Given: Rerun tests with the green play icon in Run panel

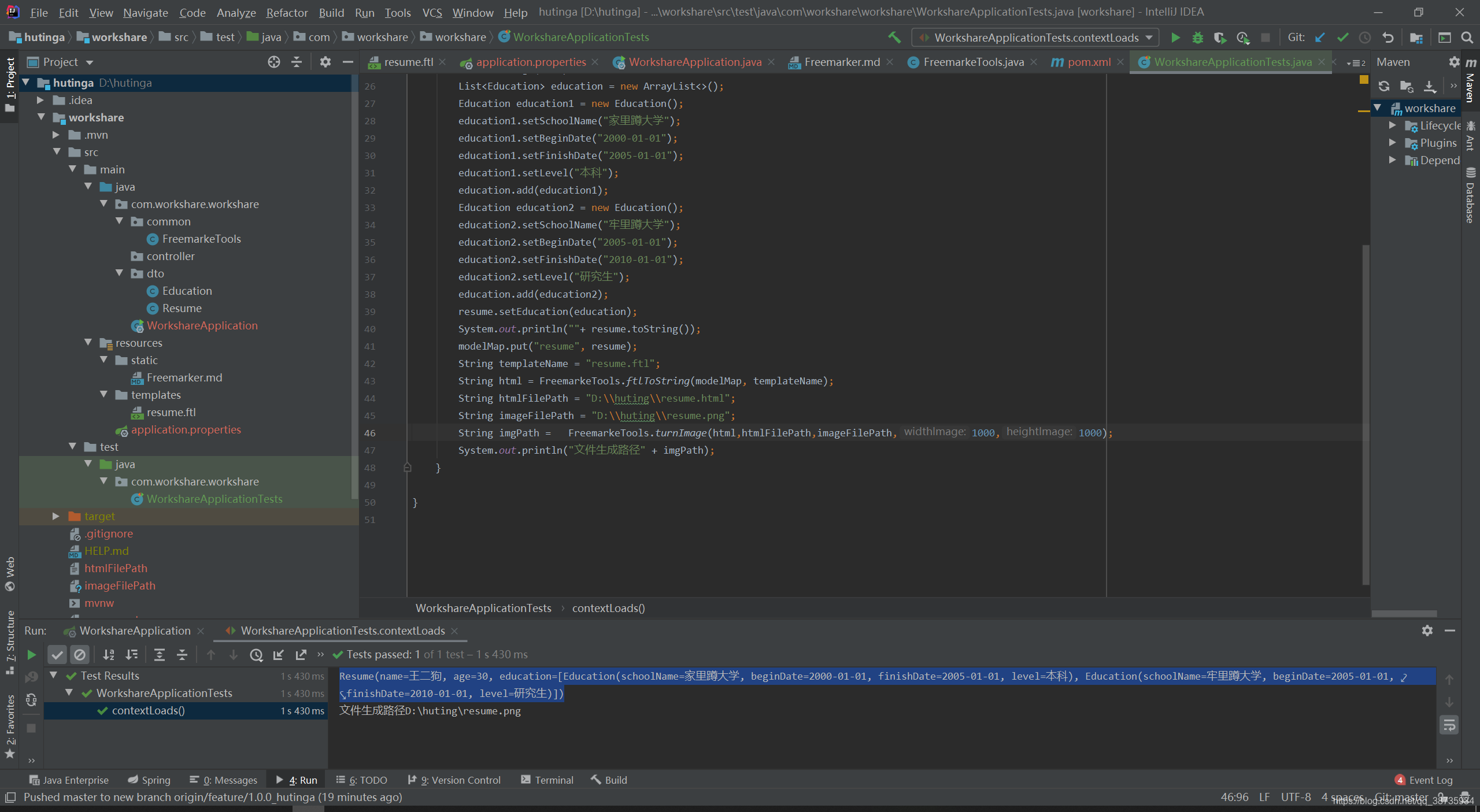Looking at the screenshot, I should click(x=32, y=655).
